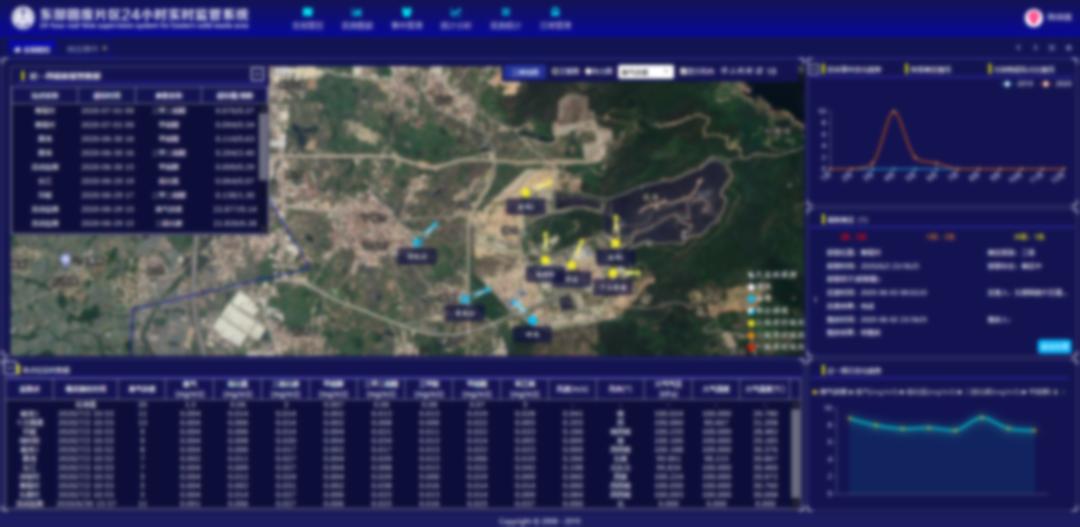Collapse the left alarm table panel square icon
1080x527 pixels.
[x=257, y=74]
